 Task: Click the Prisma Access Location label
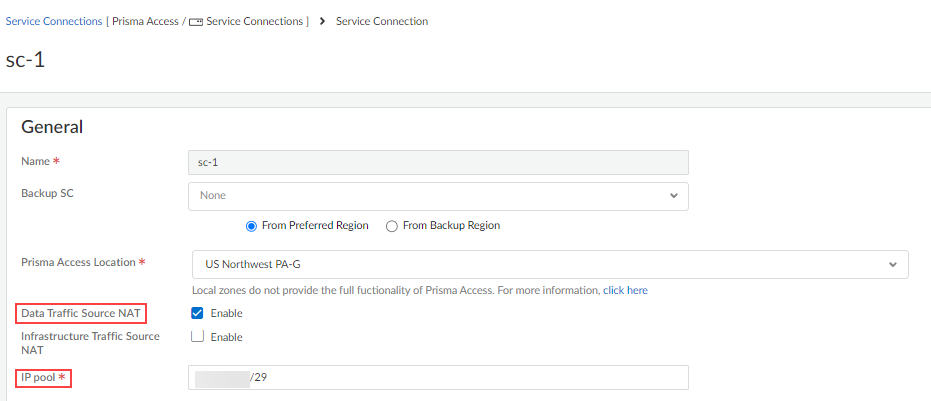tap(78, 262)
